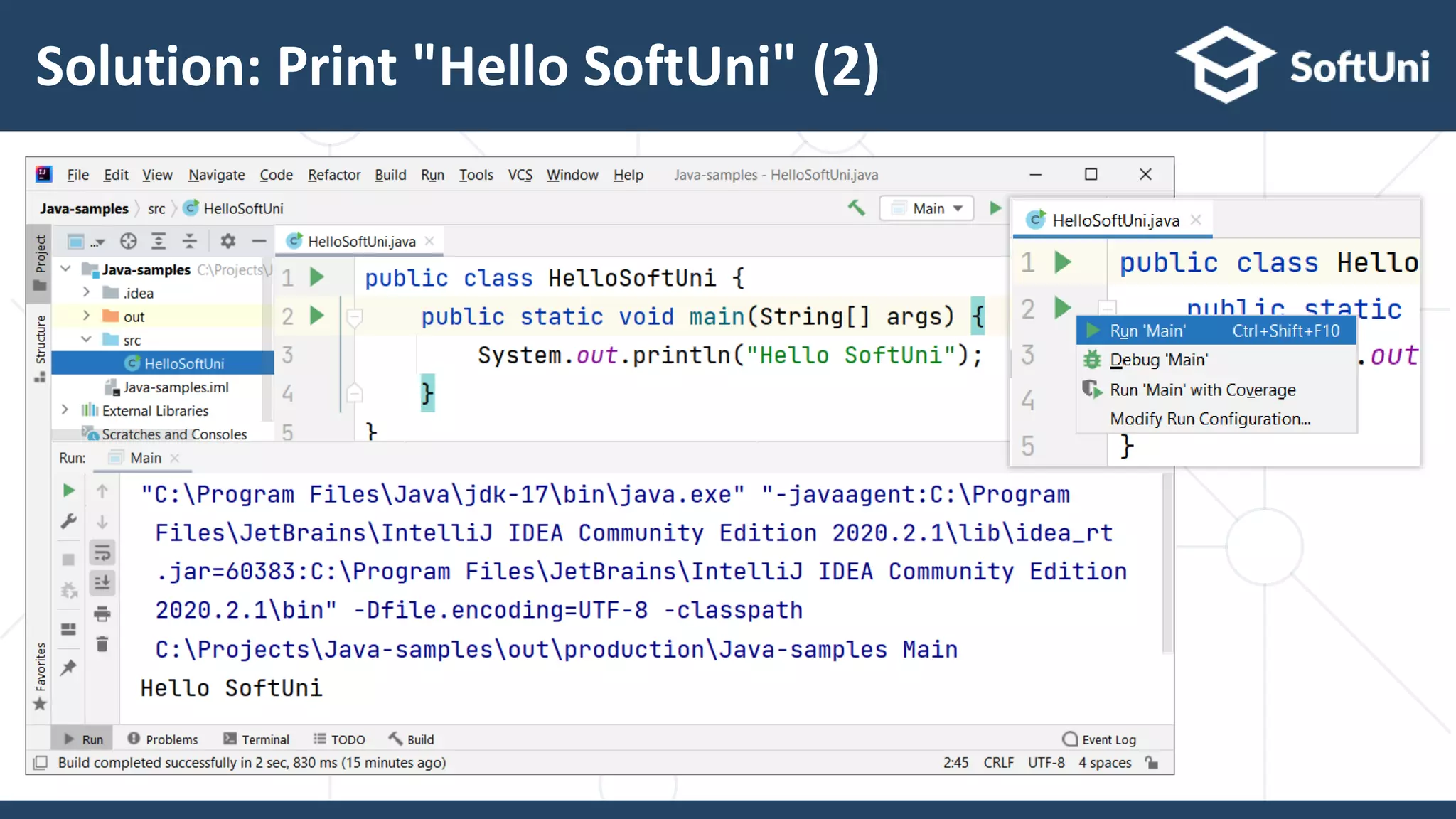Open the Problems tool window

(x=163, y=739)
